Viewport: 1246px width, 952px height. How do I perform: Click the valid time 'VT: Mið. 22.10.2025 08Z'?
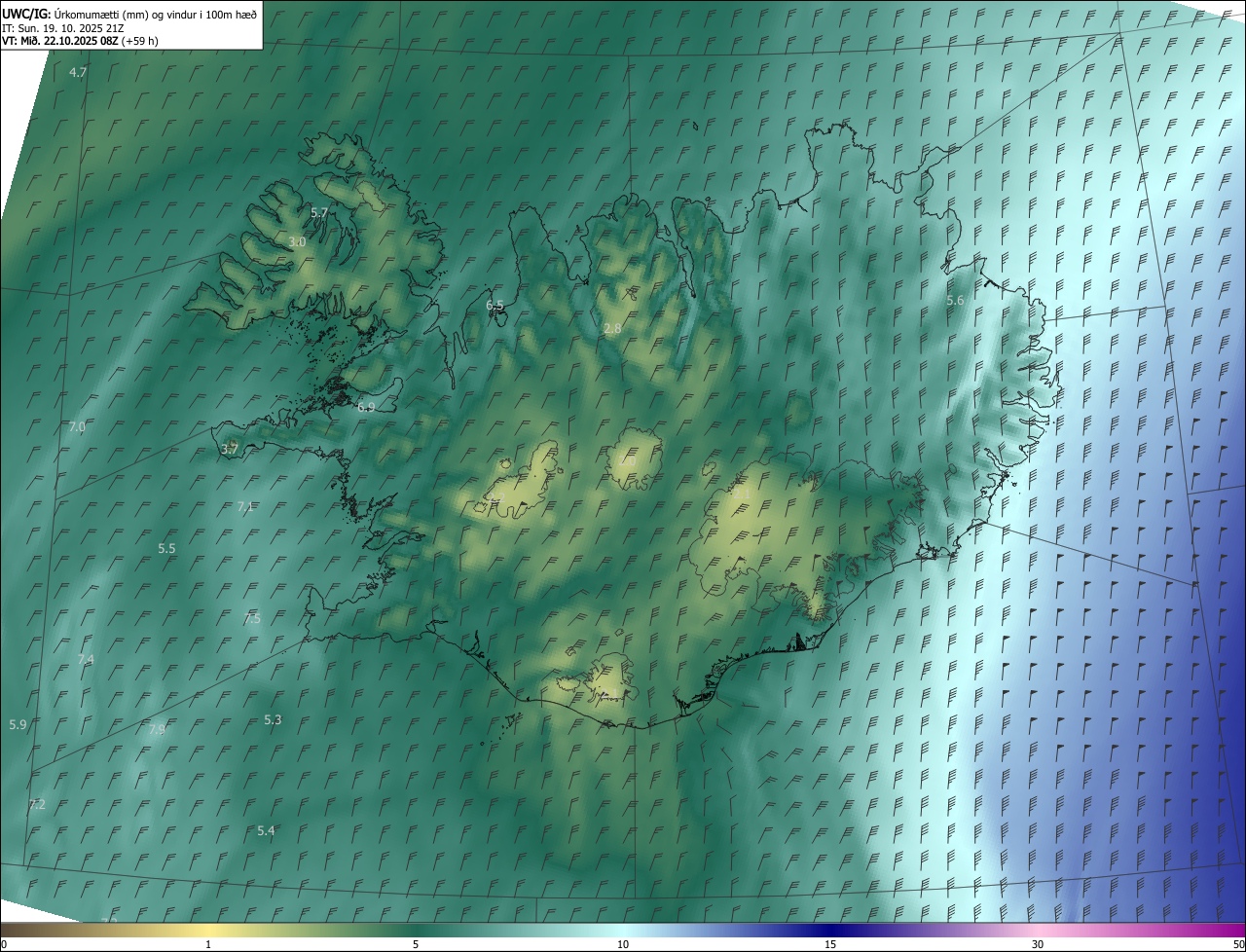tap(60, 41)
